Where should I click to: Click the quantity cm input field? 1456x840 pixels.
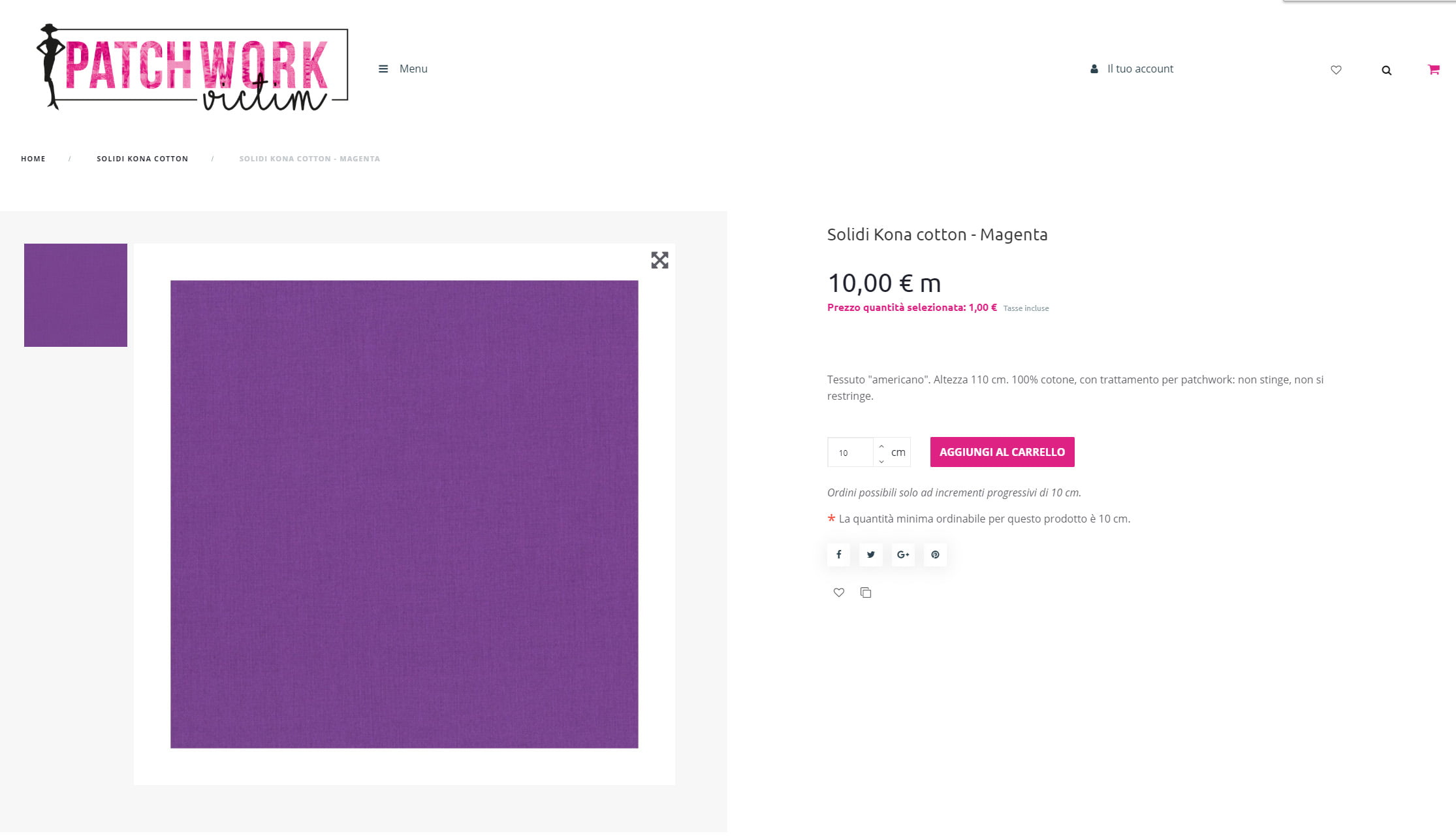pyautogui.click(x=850, y=453)
